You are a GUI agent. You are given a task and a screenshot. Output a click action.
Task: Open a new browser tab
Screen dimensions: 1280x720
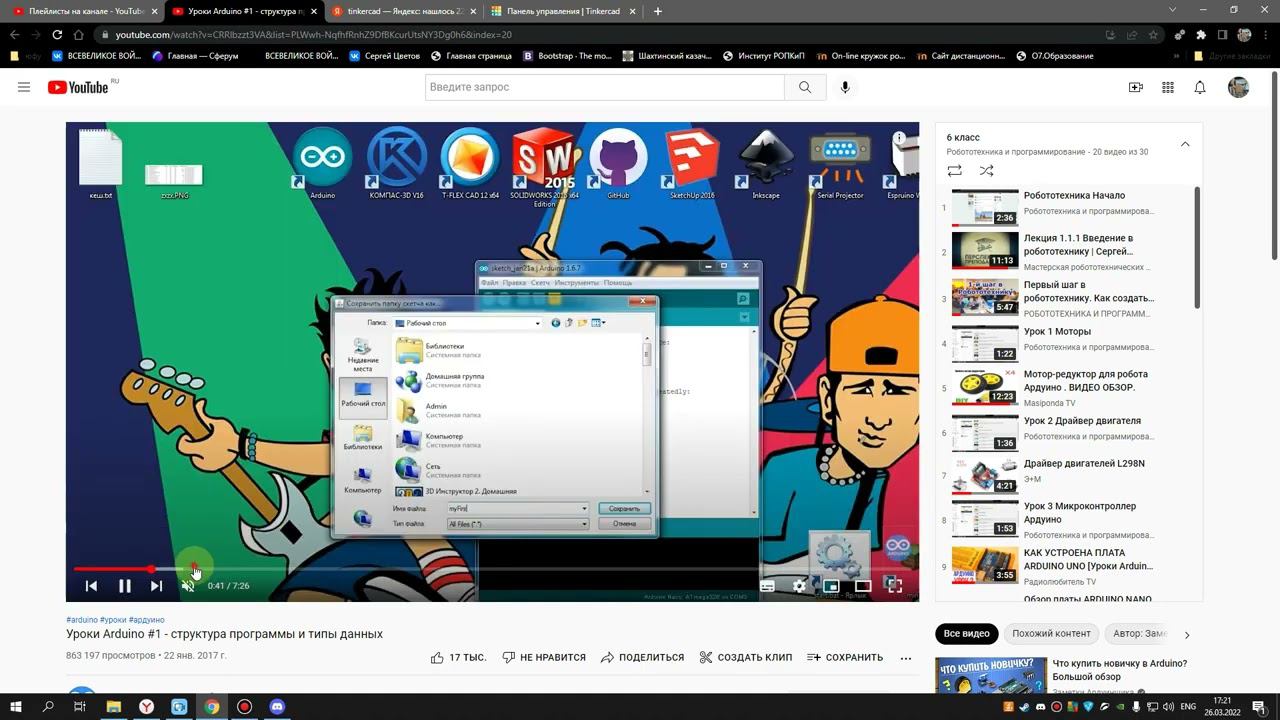coord(658,11)
